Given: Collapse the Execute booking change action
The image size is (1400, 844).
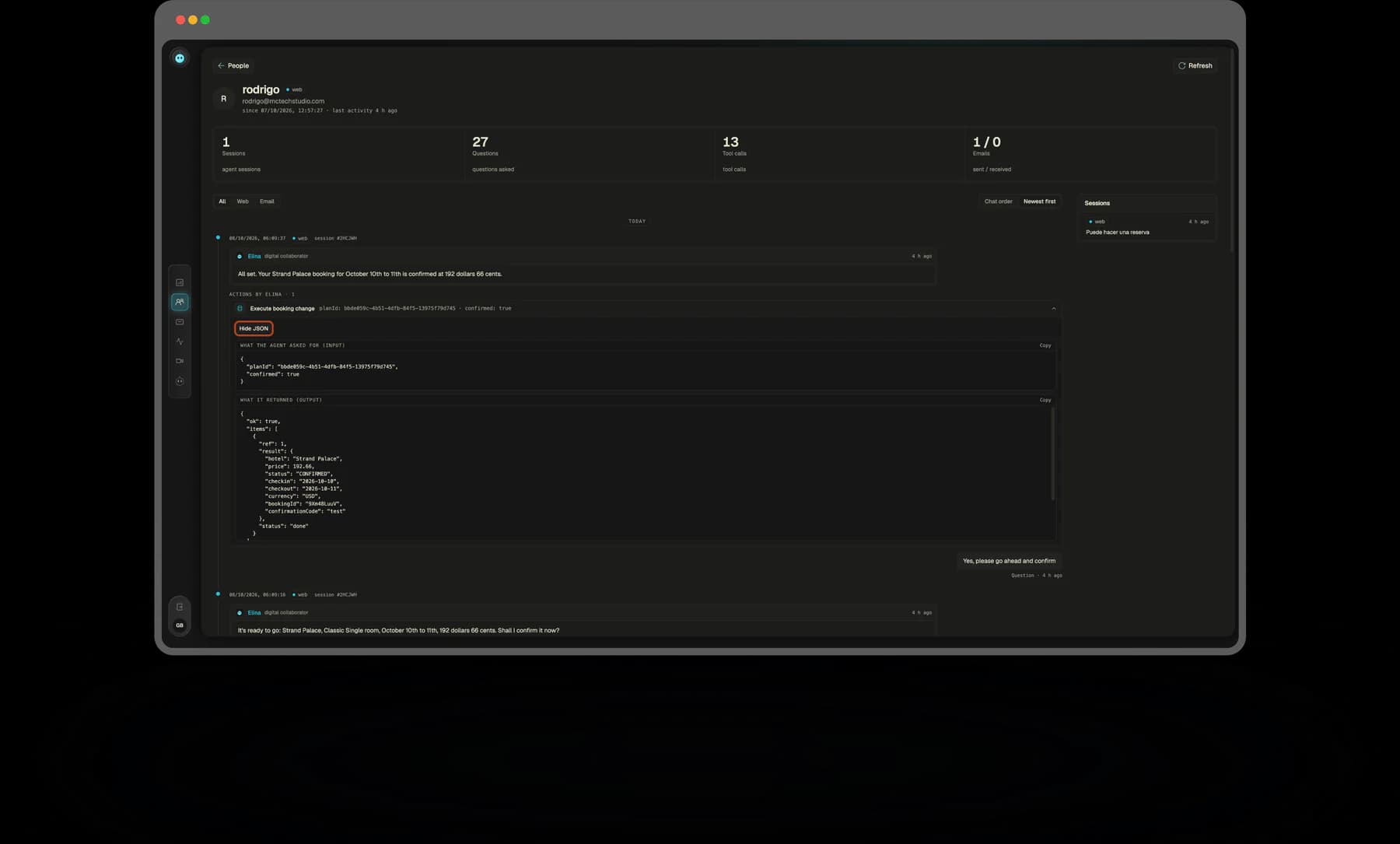Looking at the screenshot, I should click(x=1054, y=309).
